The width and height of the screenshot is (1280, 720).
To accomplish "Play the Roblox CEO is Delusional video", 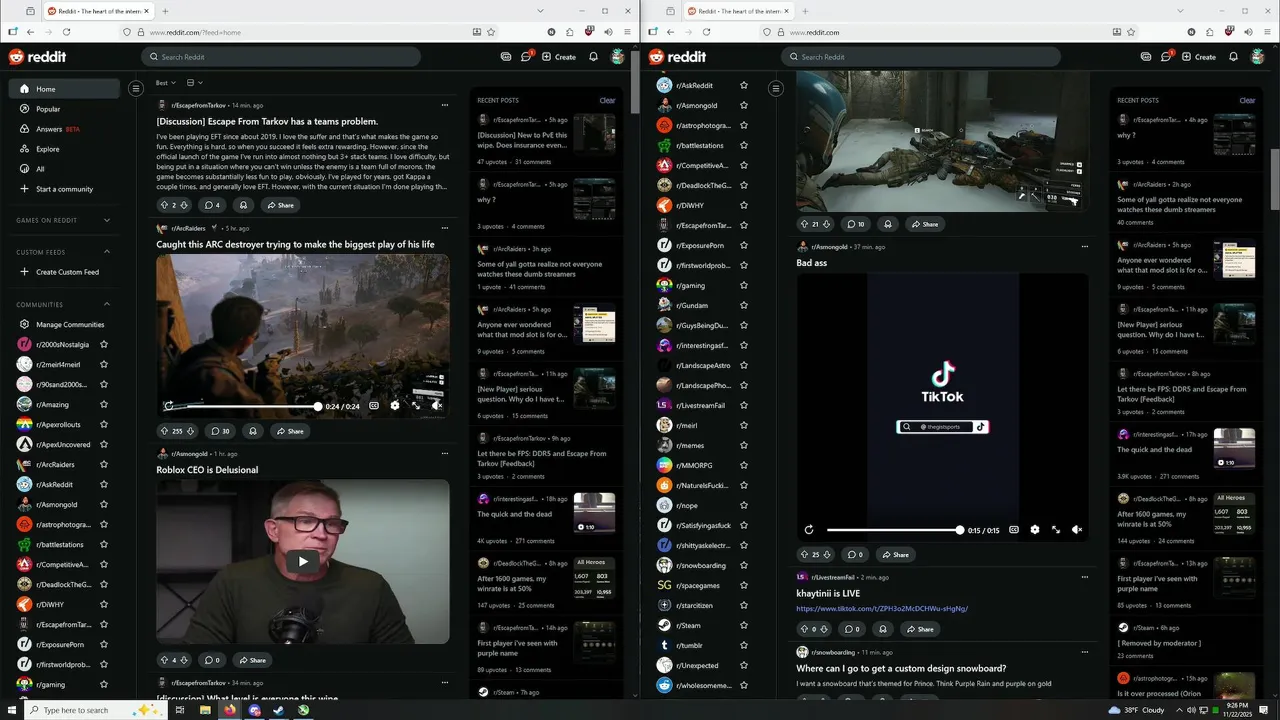I will click(302, 561).
